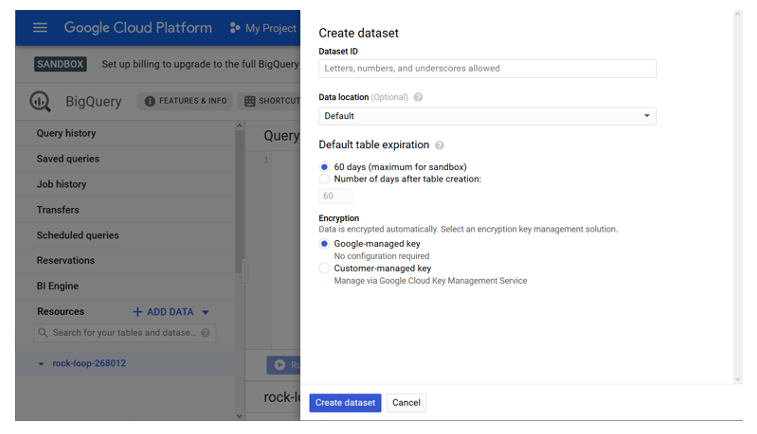Viewport: 757px width, 434px height.
Task: Click the Cancel button
Action: click(406, 403)
